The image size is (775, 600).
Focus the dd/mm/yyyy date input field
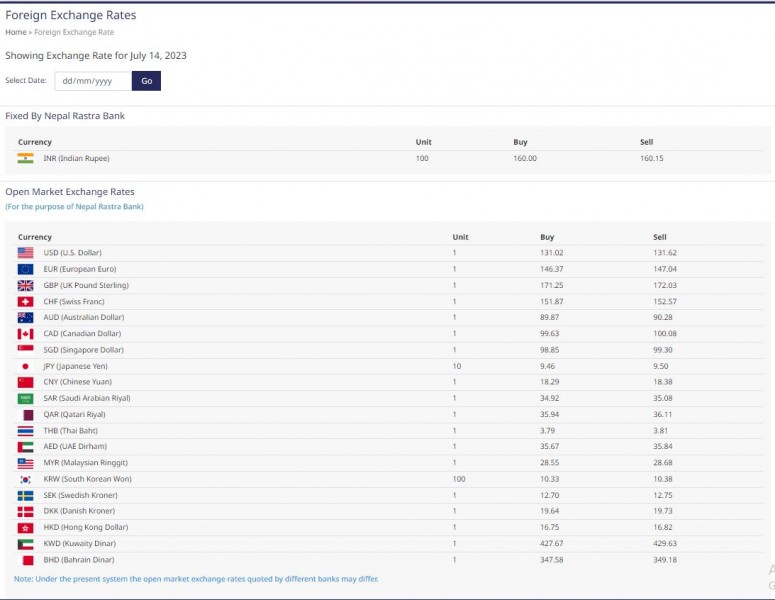pyautogui.click(x=92, y=81)
